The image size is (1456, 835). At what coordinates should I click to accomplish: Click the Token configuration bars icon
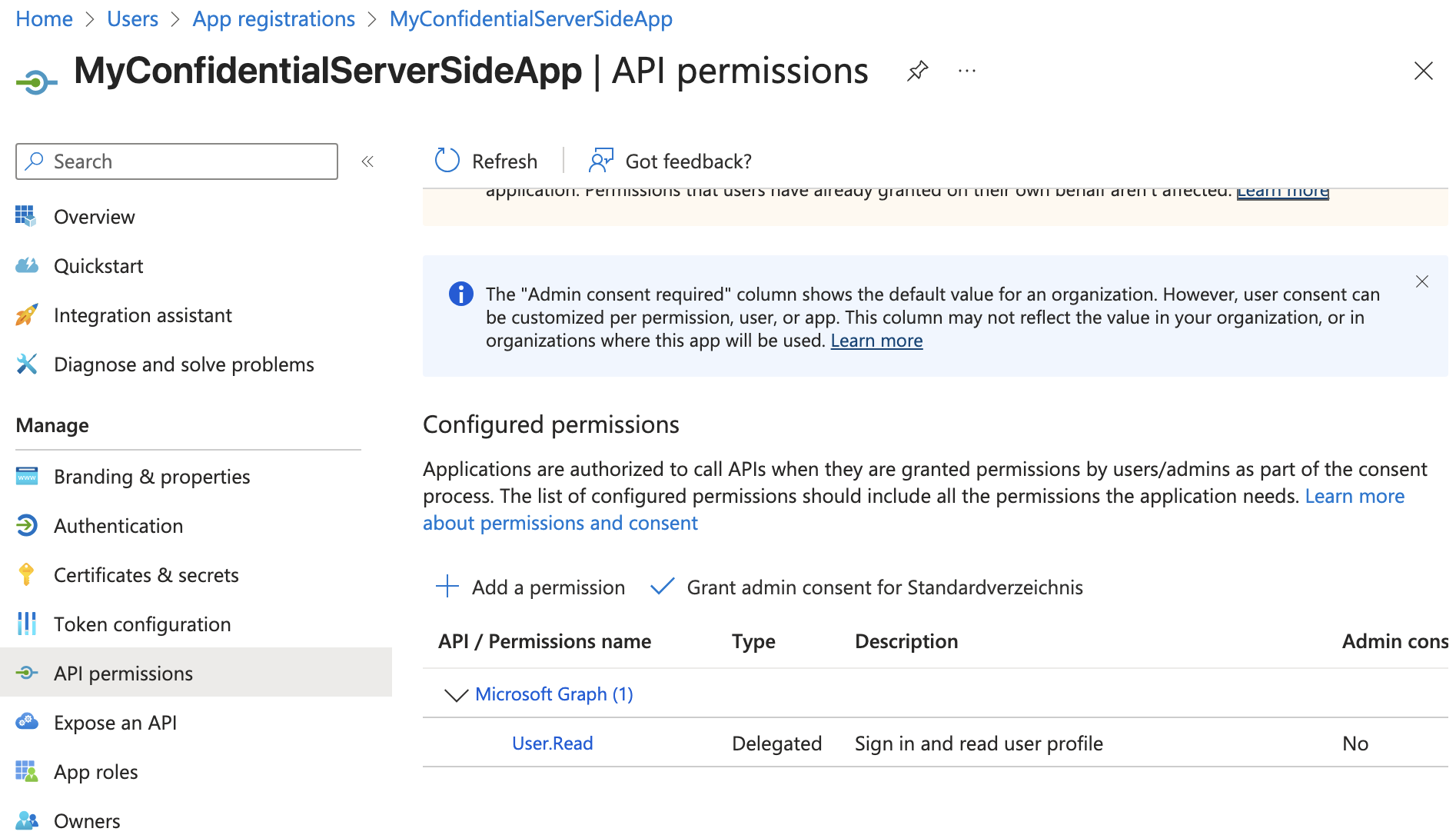tap(27, 624)
